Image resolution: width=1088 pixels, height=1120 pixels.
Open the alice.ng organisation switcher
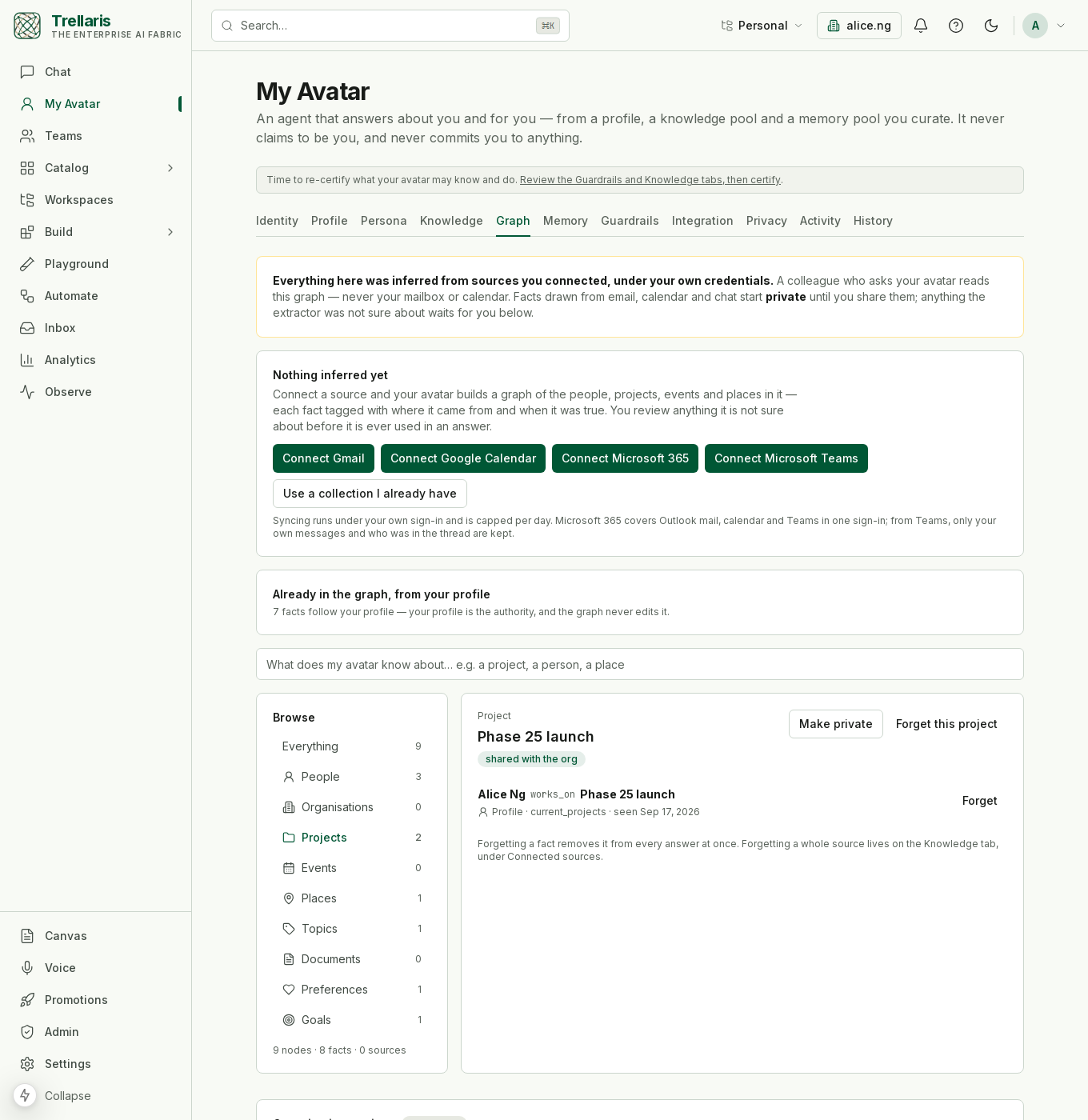tap(859, 26)
